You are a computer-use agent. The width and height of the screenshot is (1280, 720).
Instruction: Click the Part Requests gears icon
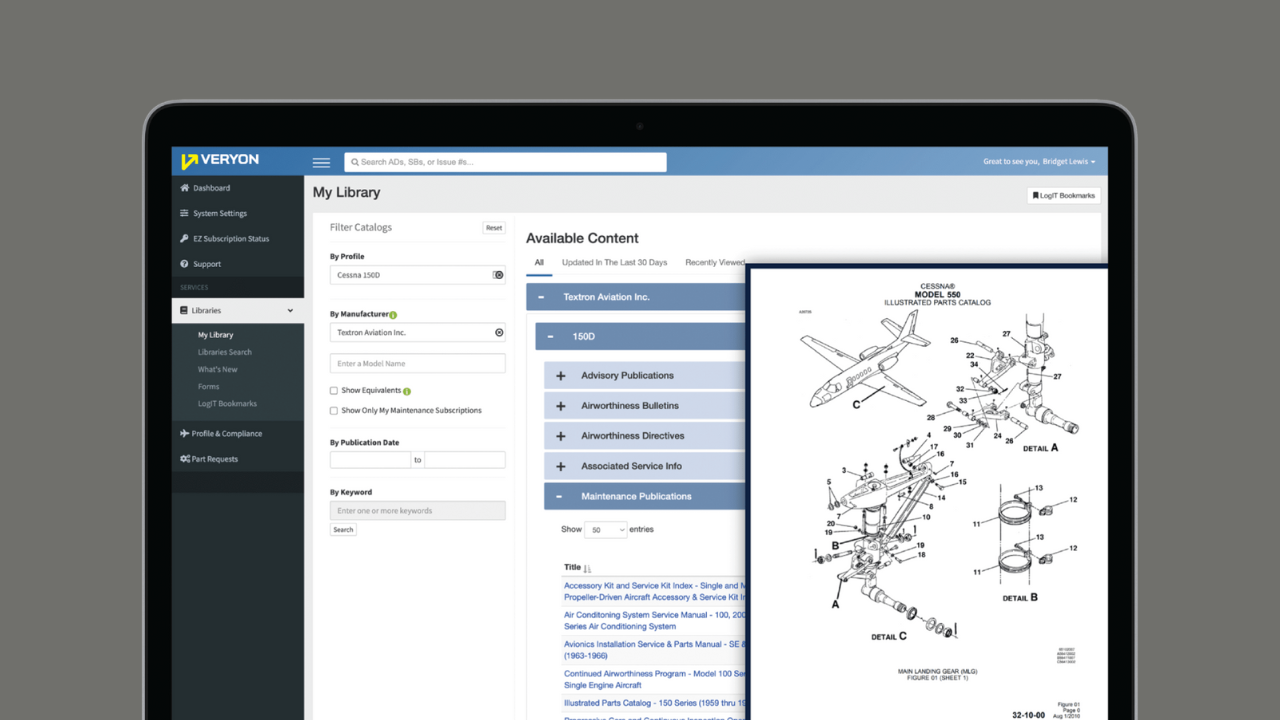[184, 459]
